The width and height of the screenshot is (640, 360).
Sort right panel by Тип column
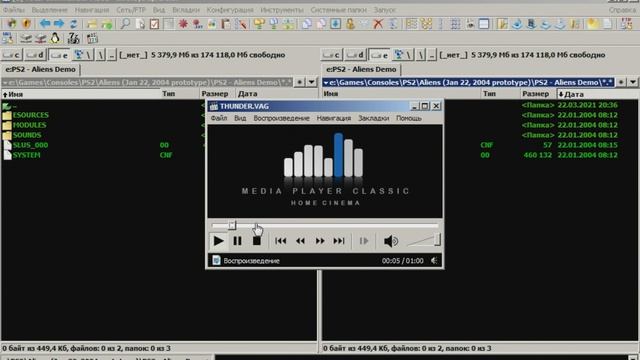click(501, 94)
